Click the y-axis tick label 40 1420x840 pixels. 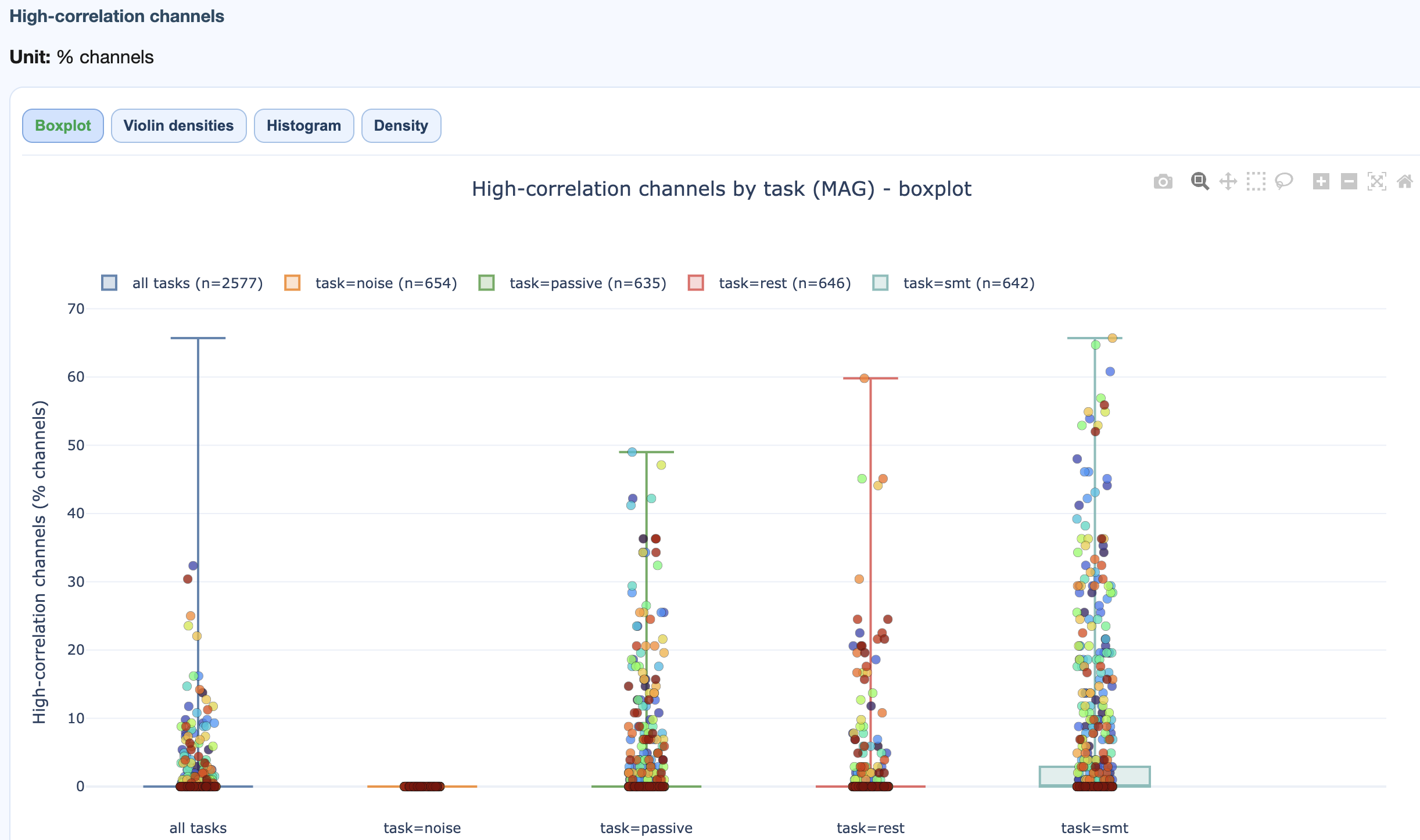76,514
